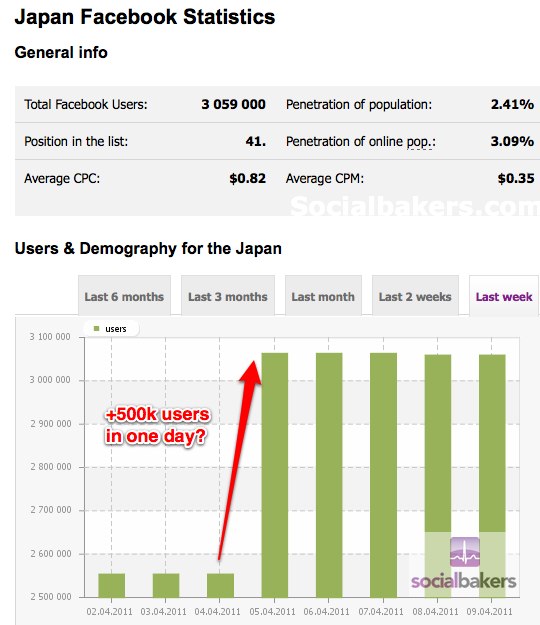Click the Position in the list value 41.

(255, 142)
